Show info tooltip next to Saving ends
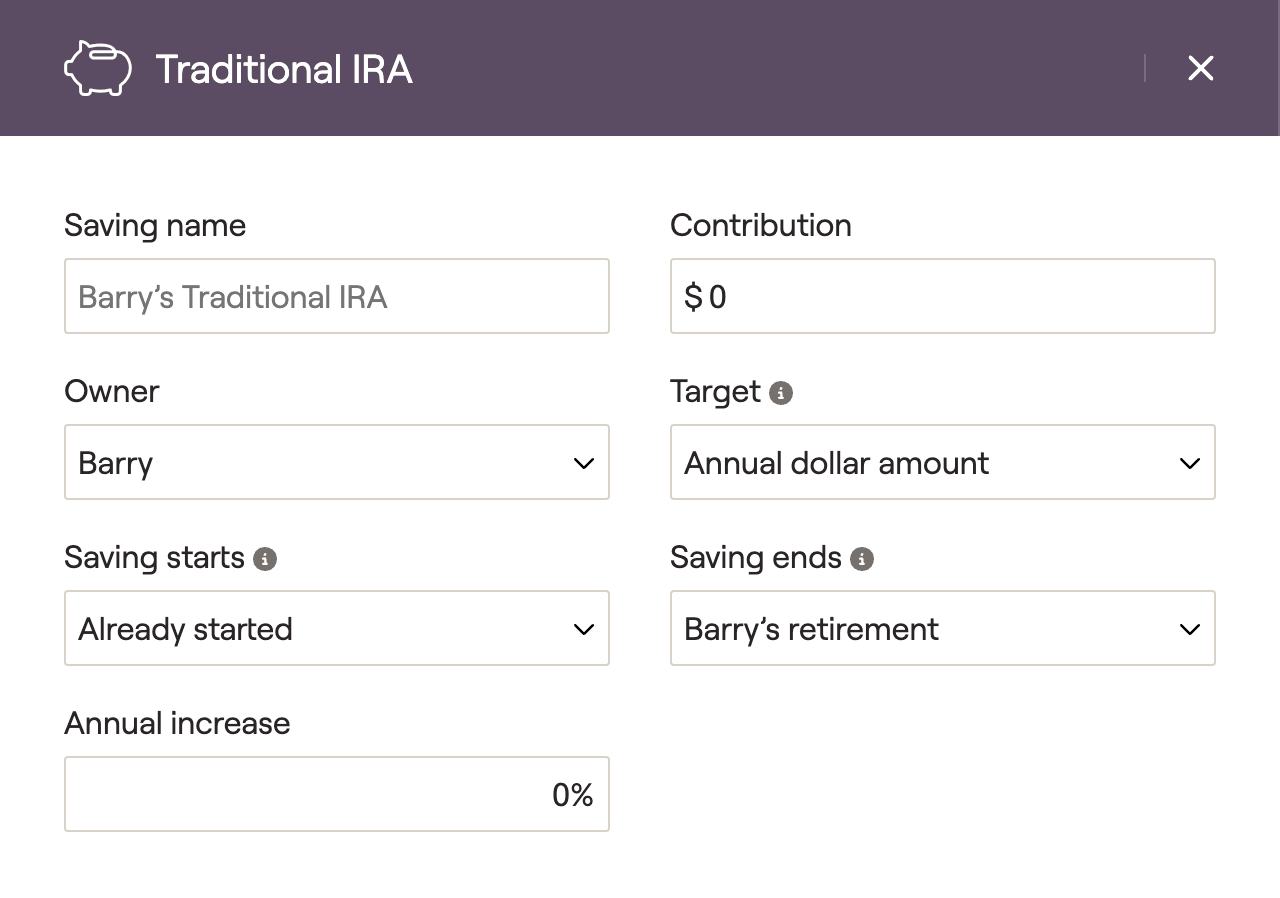Screen dimensions: 1280x898 [x=861, y=558]
